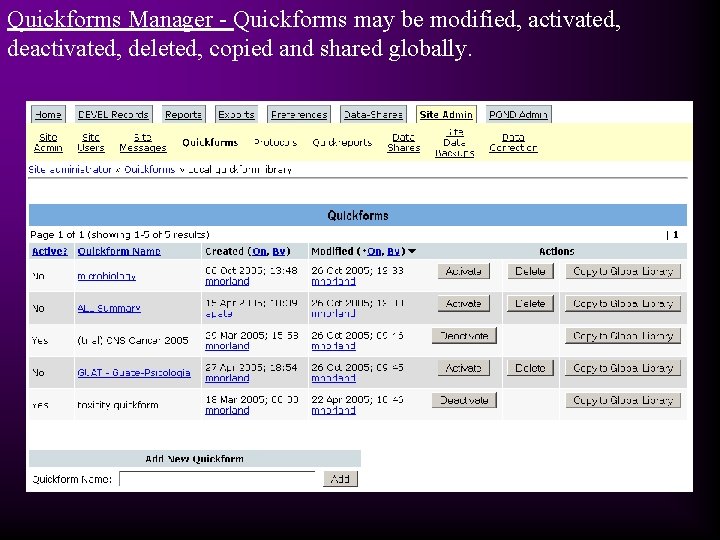Select Quickforms in the submenu
This screenshot has width=720, height=540.
click(210, 142)
